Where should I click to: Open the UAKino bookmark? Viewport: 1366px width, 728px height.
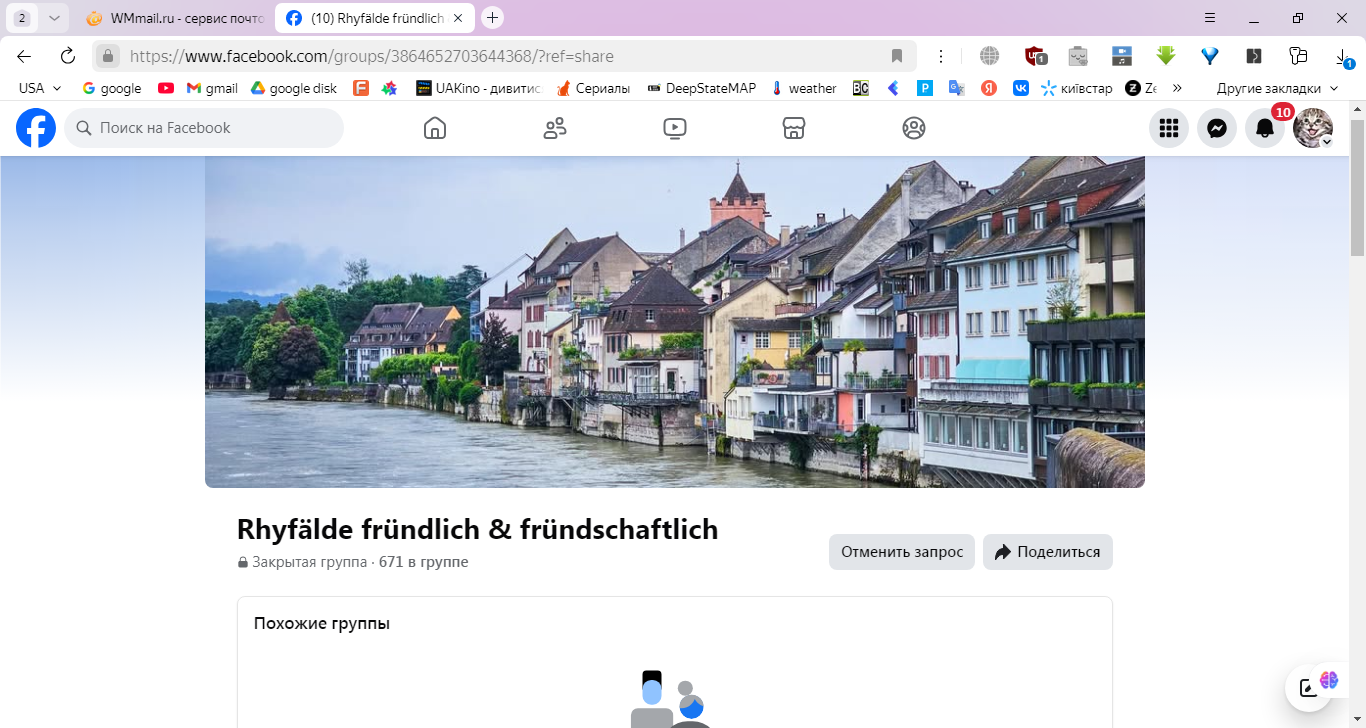(x=478, y=88)
